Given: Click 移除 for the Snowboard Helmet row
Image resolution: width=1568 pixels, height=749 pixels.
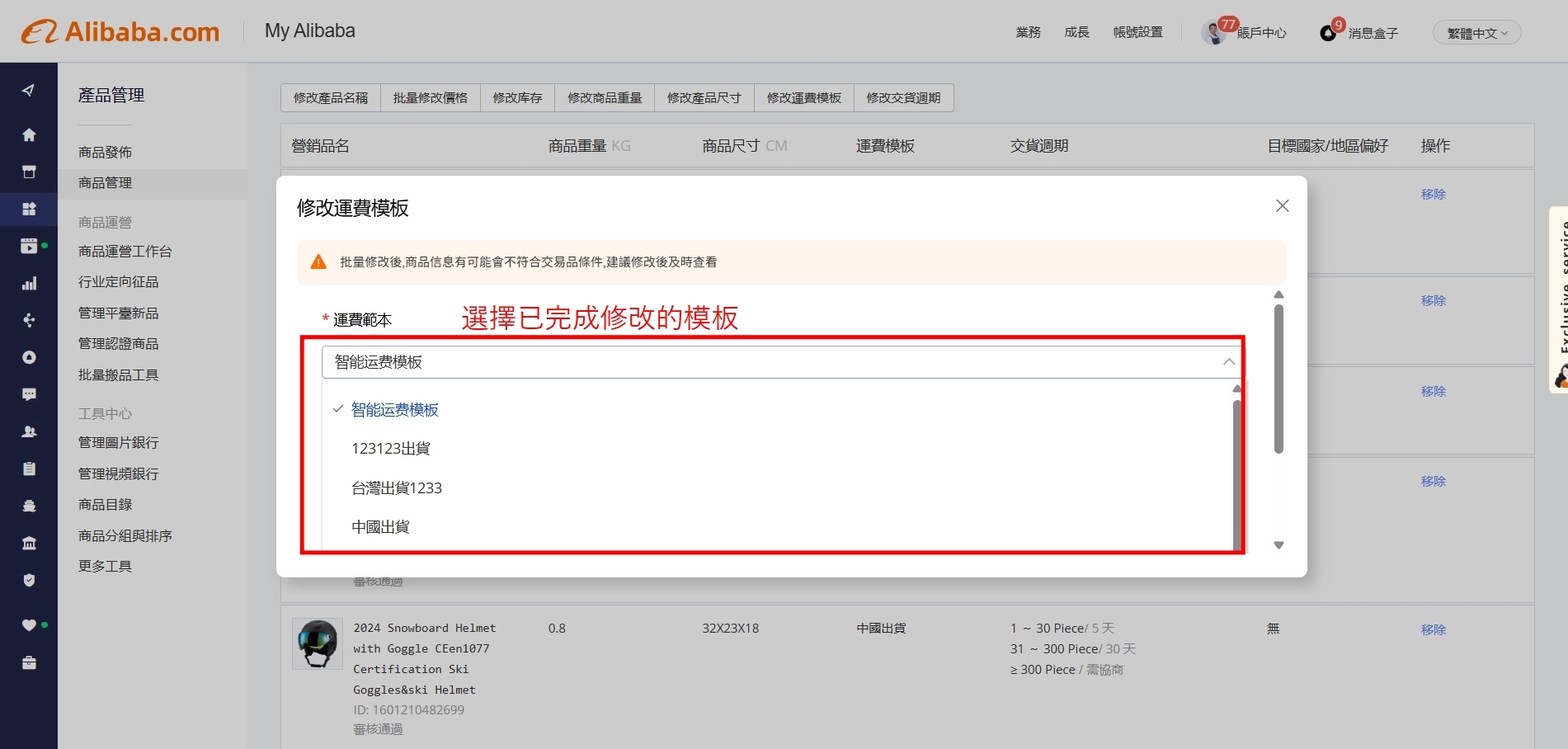Looking at the screenshot, I should tap(1433, 629).
